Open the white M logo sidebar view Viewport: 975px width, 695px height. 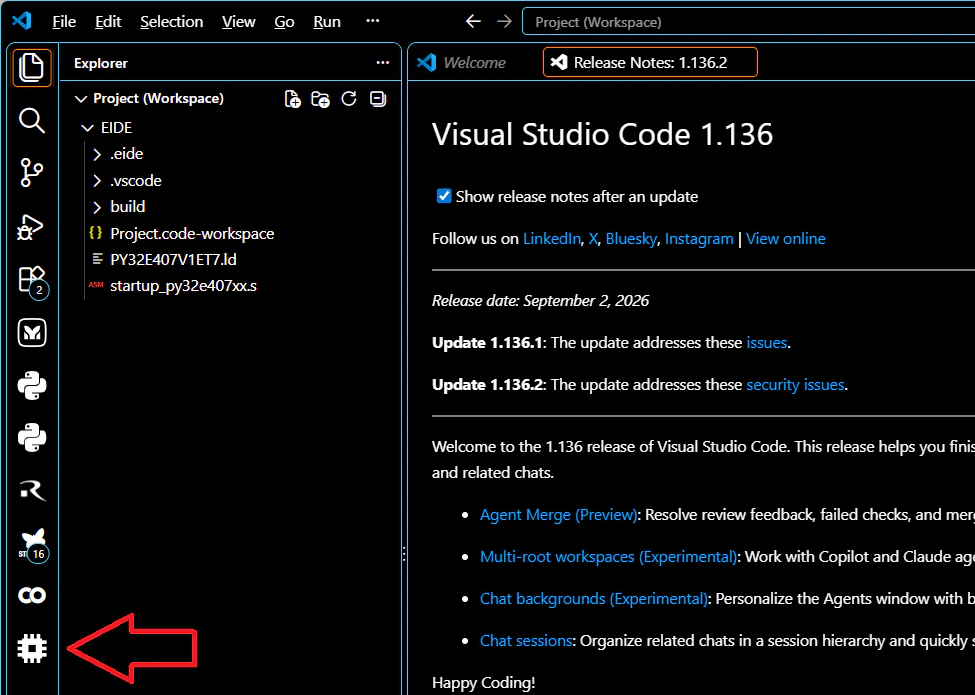[32, 333]
